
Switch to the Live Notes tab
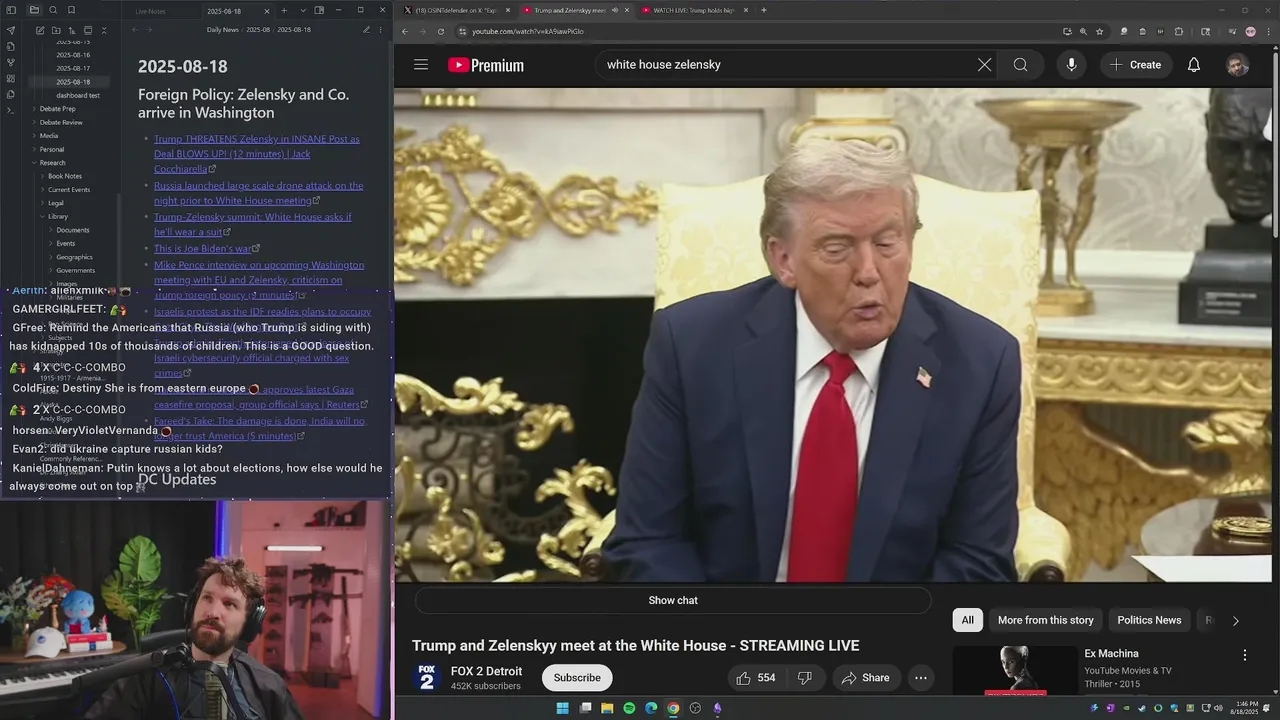coord(151,11)
